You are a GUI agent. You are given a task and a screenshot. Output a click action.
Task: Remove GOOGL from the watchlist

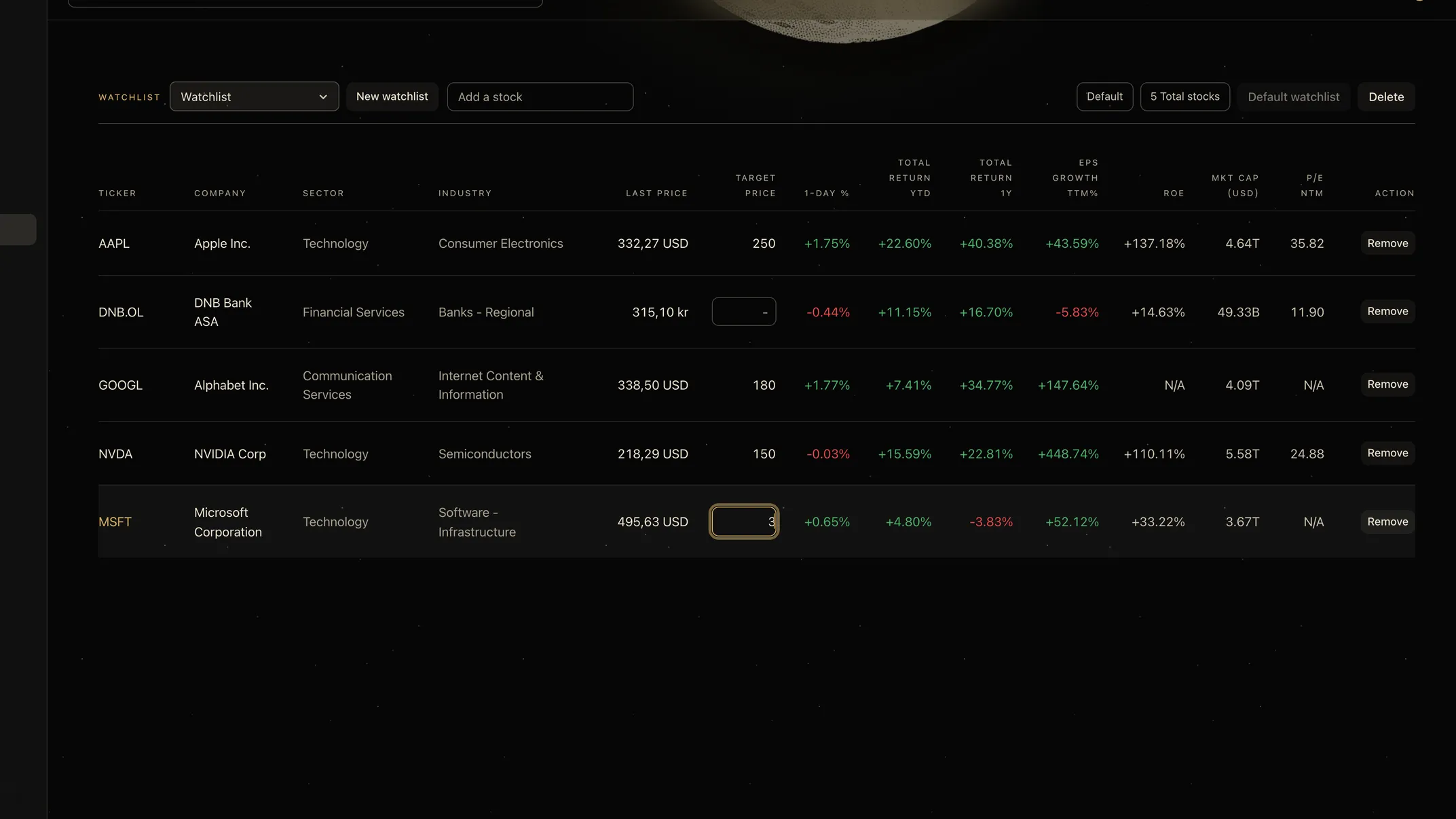(x=1387, y=384)
